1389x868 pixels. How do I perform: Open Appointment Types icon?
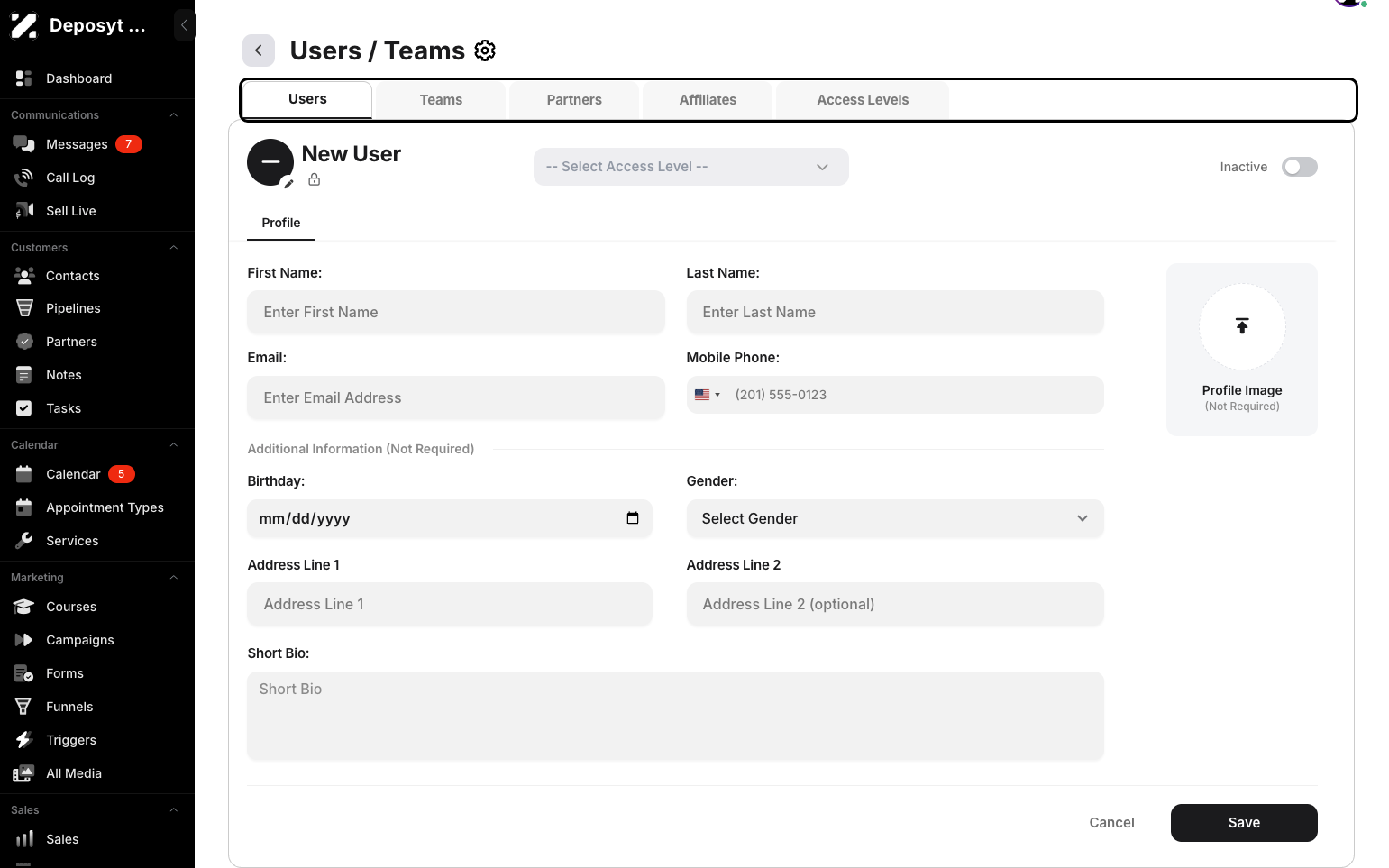click(x=24, y=507)
